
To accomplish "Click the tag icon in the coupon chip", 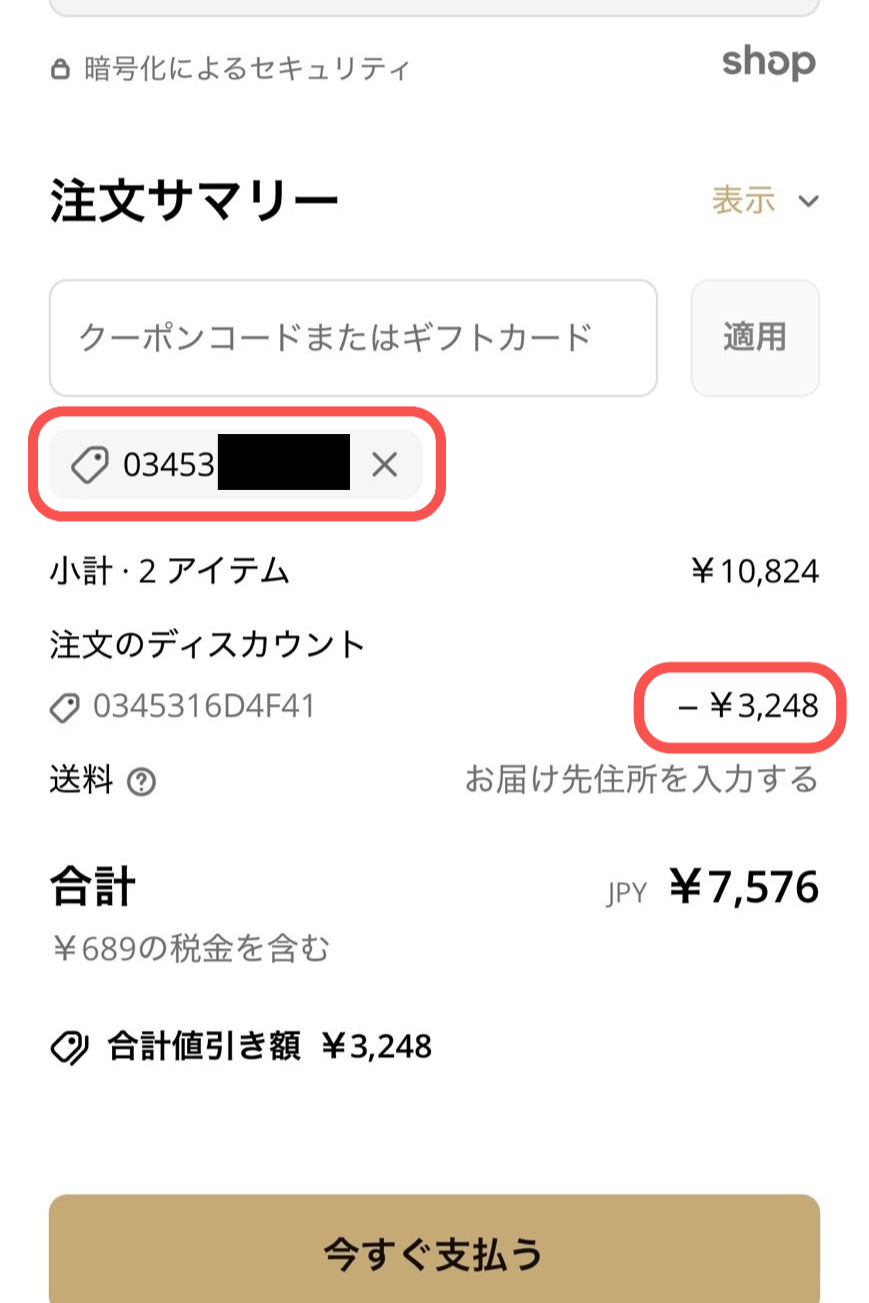I will click(x=90, y=465).
